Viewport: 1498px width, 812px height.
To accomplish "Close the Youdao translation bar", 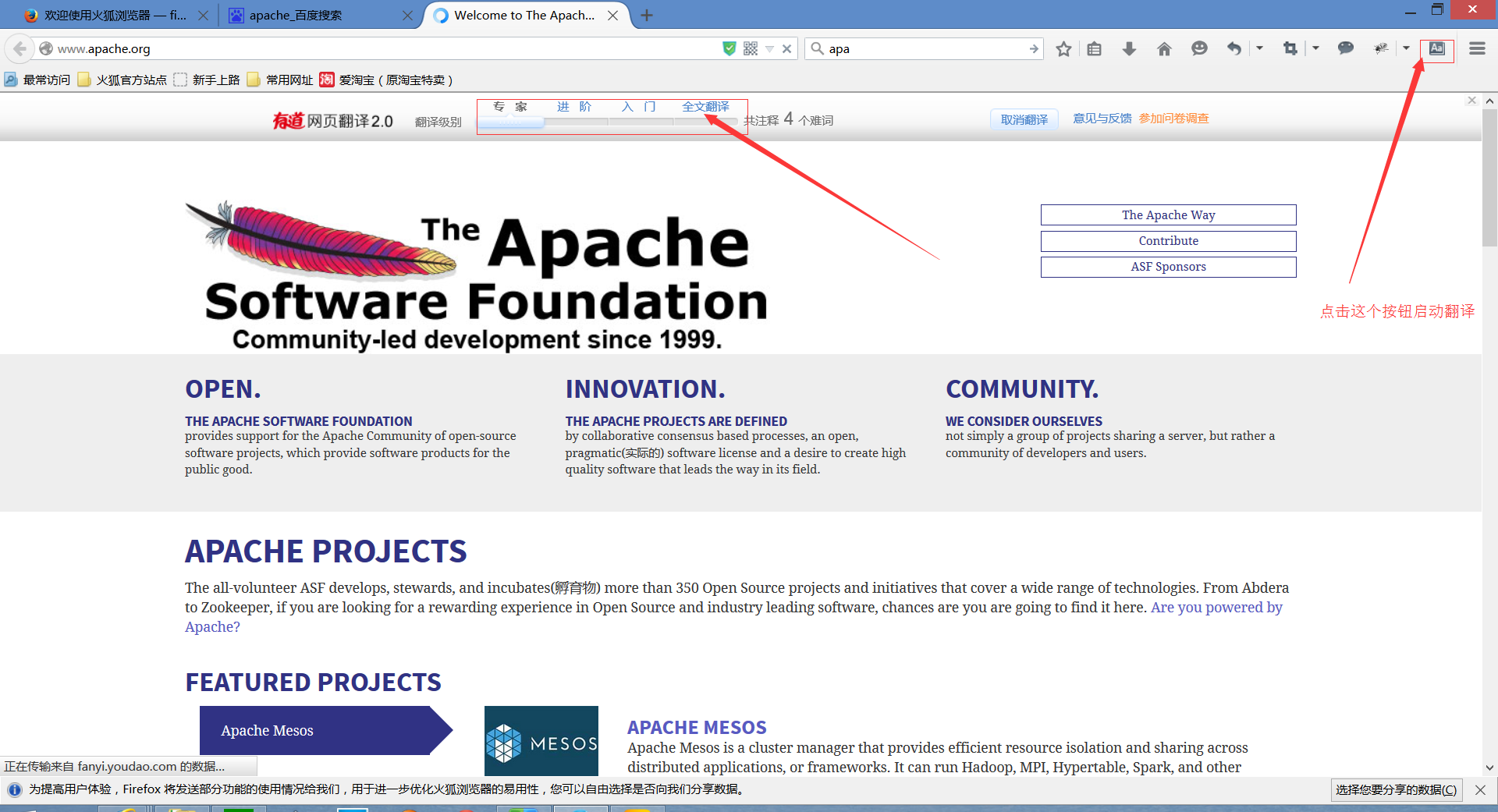I will coord(1471,100).
